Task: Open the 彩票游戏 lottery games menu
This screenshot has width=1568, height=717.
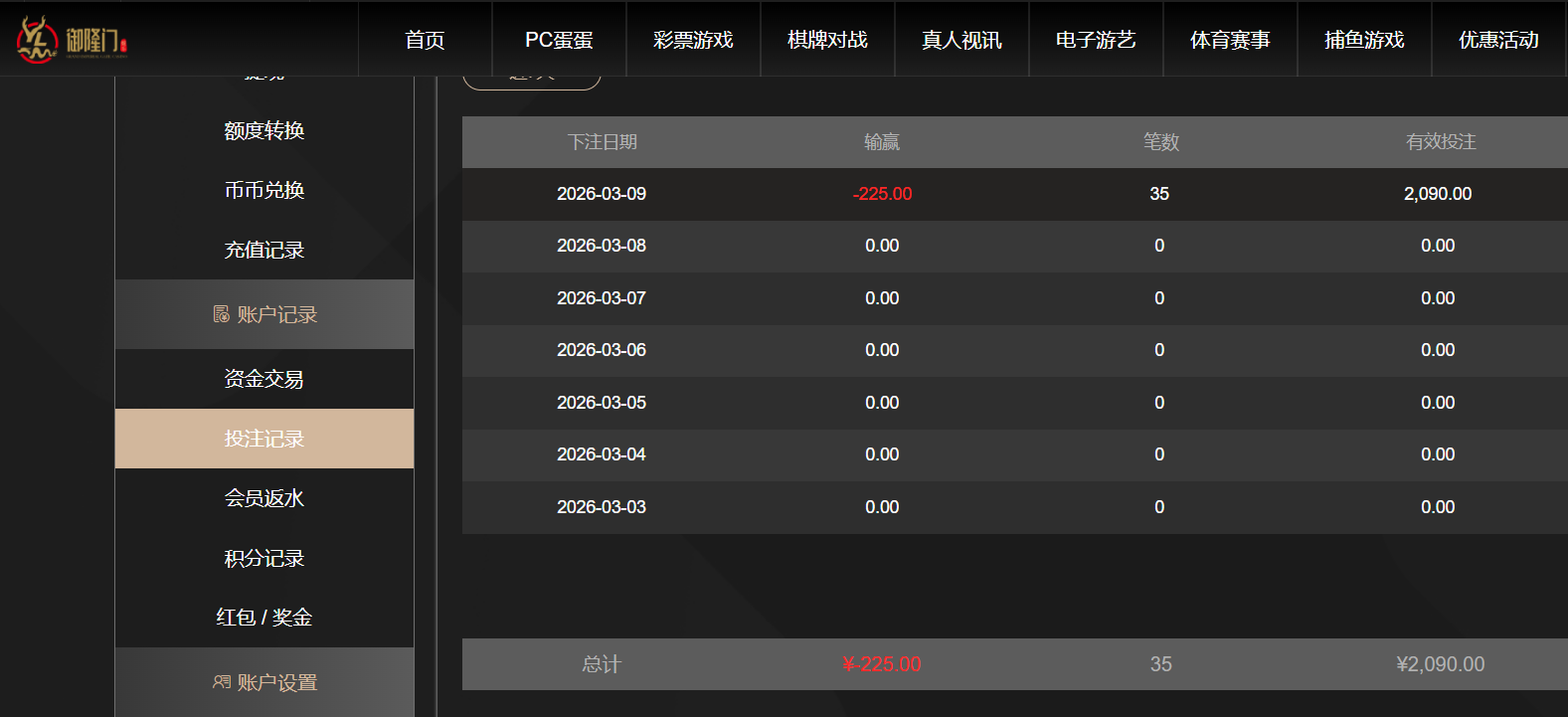Action: [693, 39]
